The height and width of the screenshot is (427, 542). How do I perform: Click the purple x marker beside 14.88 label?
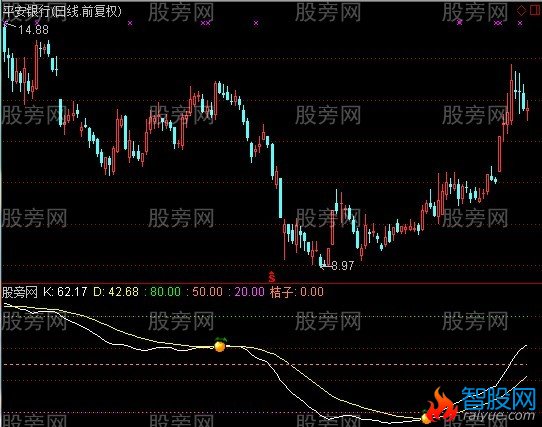click(6, 23)
